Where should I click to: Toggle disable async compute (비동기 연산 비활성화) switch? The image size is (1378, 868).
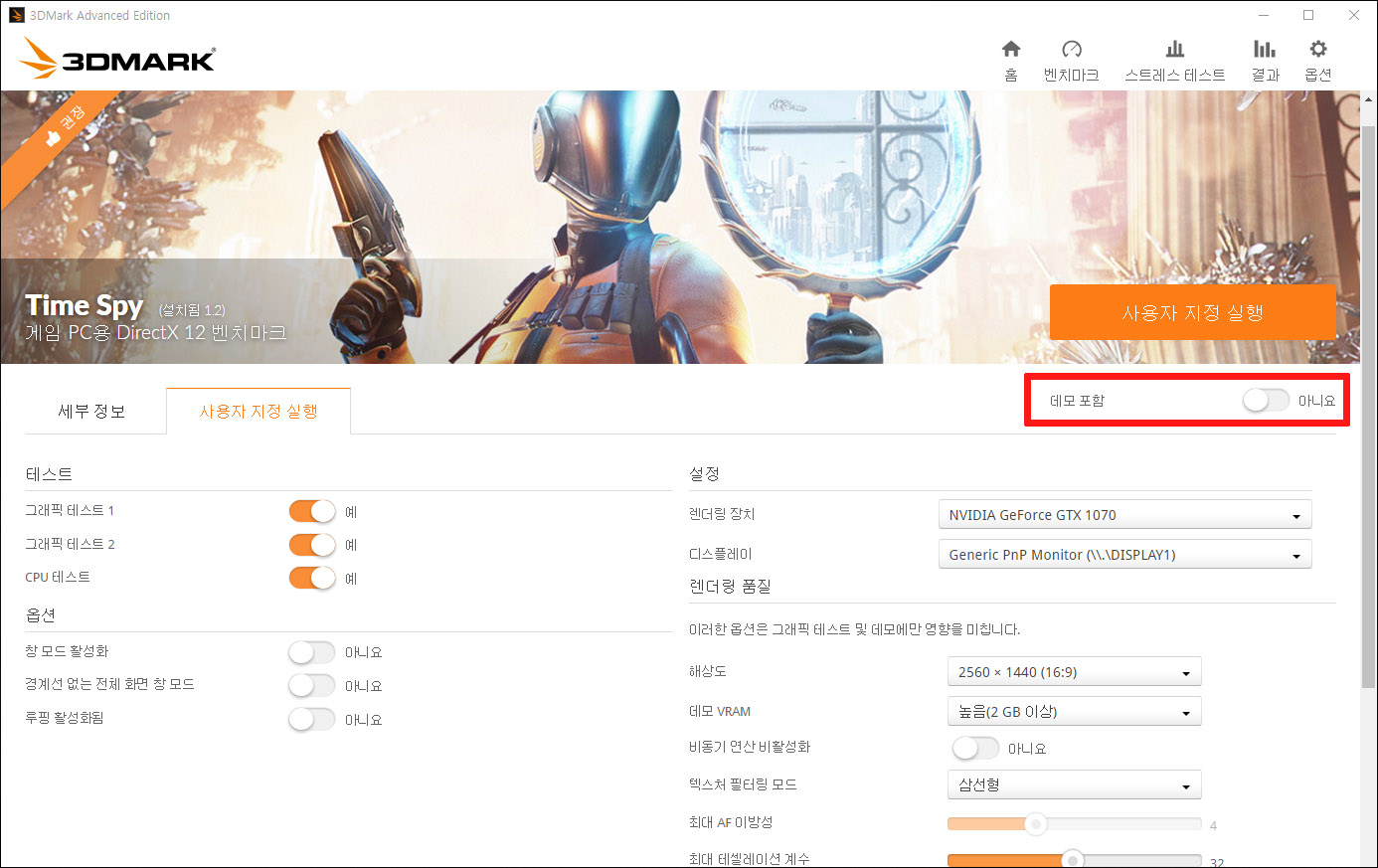click(x=975, y=748)
